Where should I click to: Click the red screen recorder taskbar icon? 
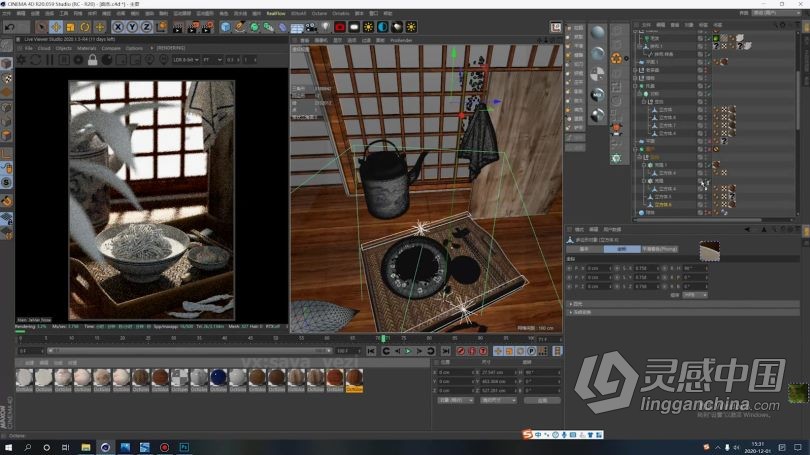pyautogui.click(x=164, y=447)
